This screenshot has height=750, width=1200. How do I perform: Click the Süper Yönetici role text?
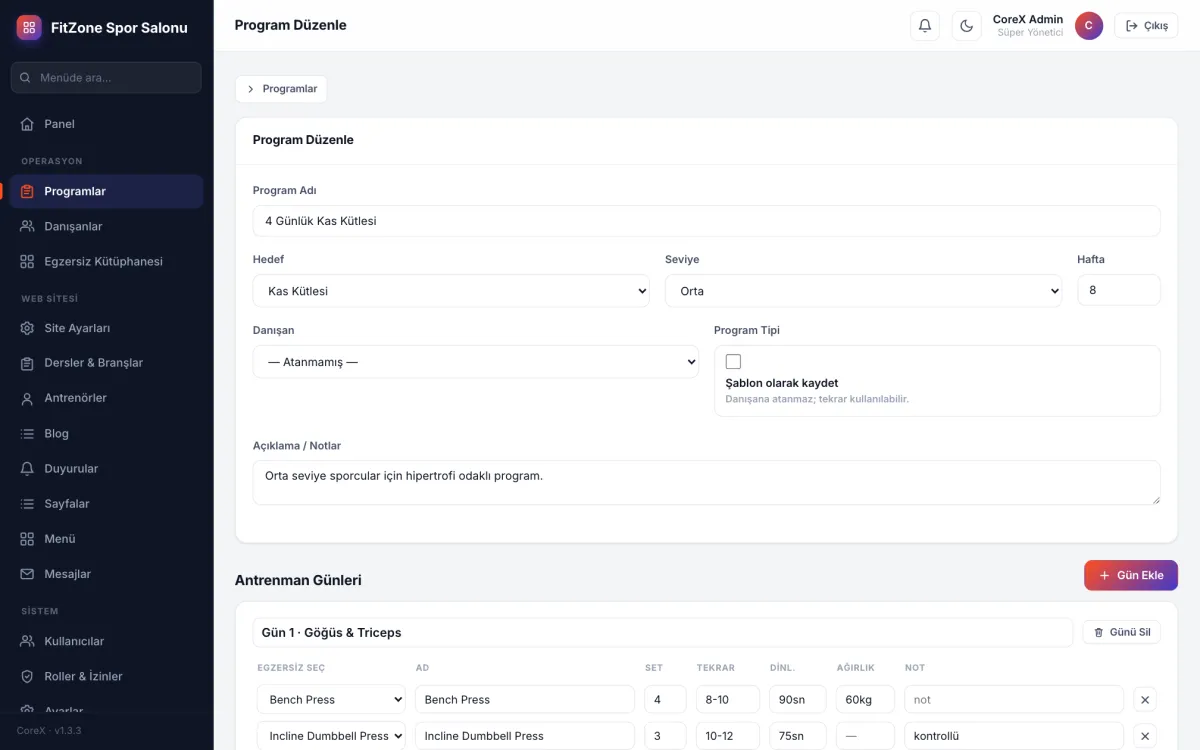1030,33
